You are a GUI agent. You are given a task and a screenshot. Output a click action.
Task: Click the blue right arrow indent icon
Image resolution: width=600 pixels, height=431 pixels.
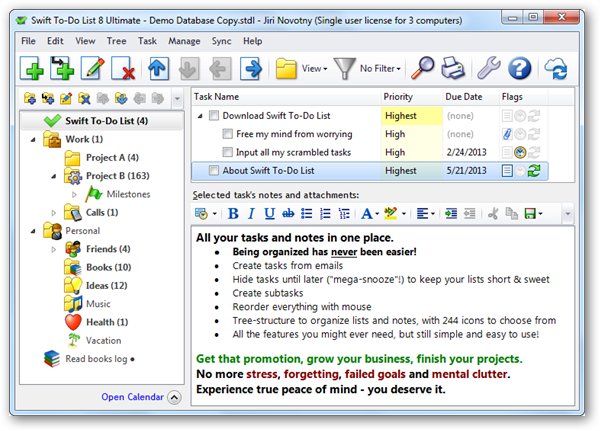point(251,69)
